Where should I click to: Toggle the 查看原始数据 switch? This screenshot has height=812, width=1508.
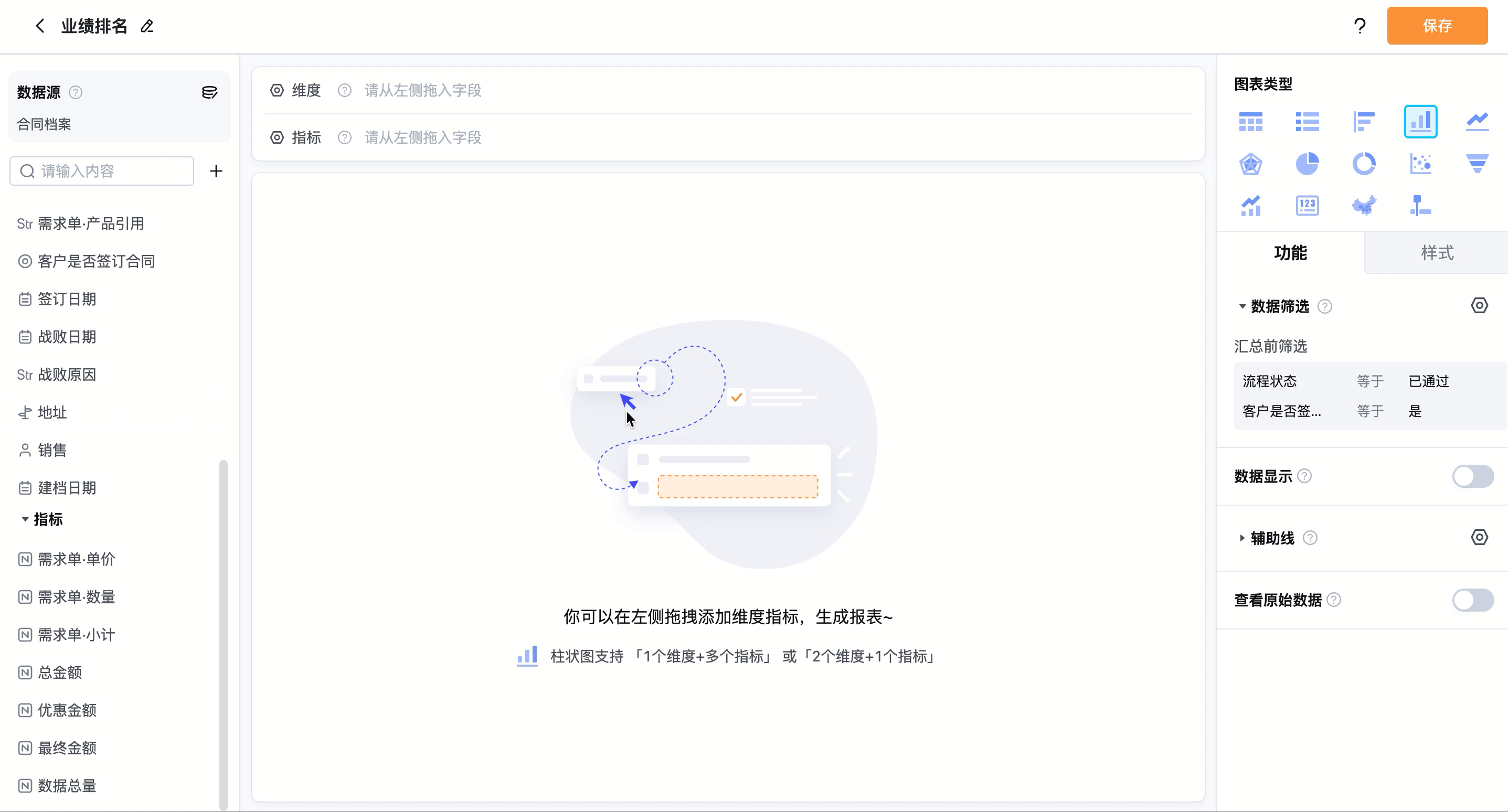point(1473,600)
